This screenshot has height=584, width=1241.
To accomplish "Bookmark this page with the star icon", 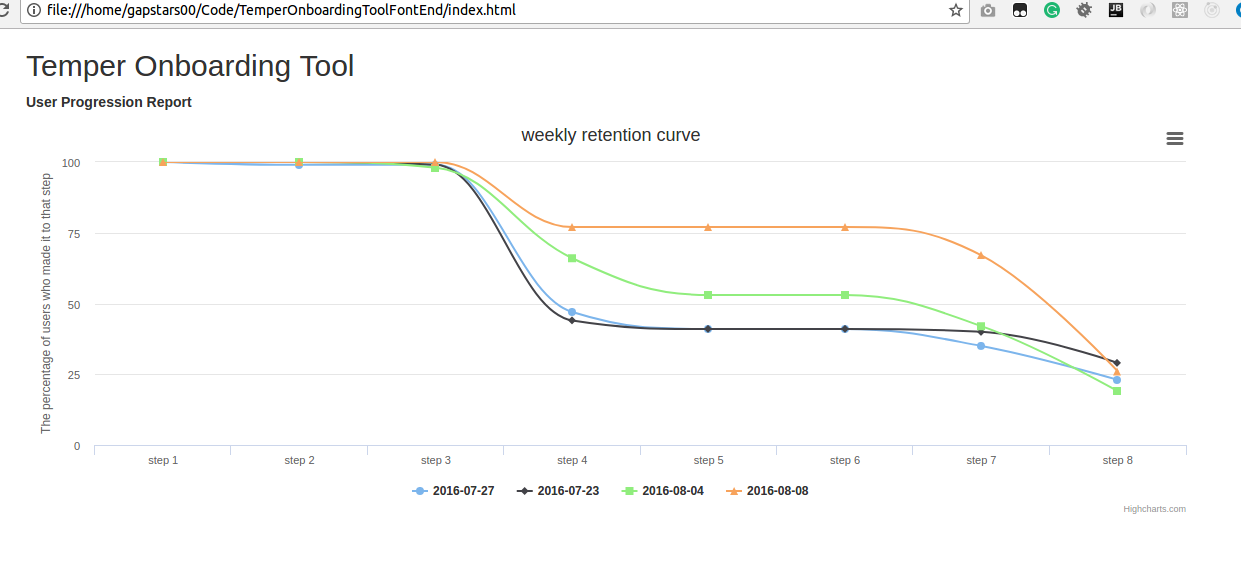I will (x=956, y=11).
